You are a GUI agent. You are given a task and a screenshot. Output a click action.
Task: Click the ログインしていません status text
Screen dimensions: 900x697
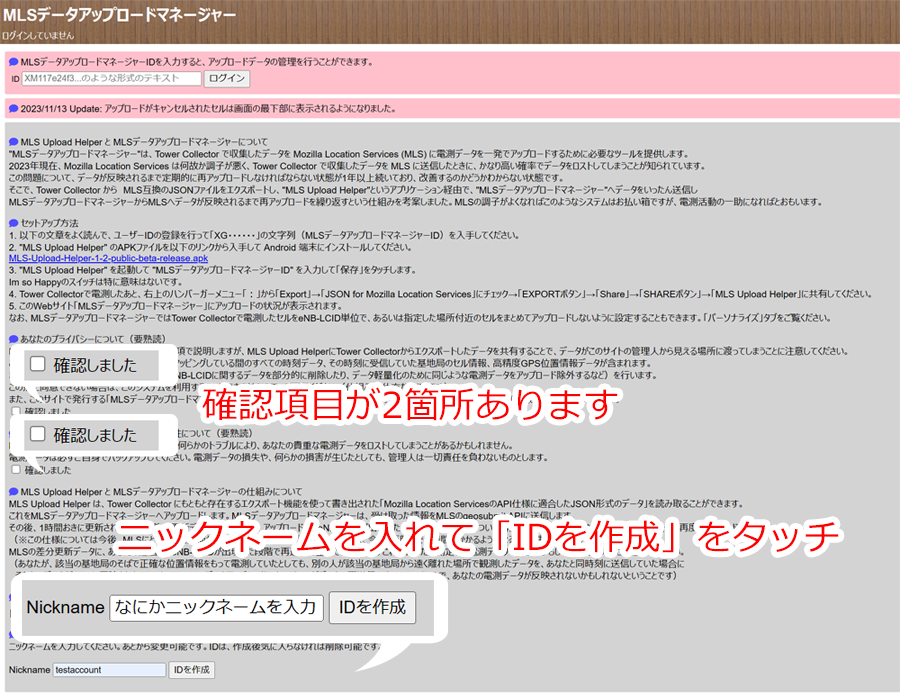point(38,35)
